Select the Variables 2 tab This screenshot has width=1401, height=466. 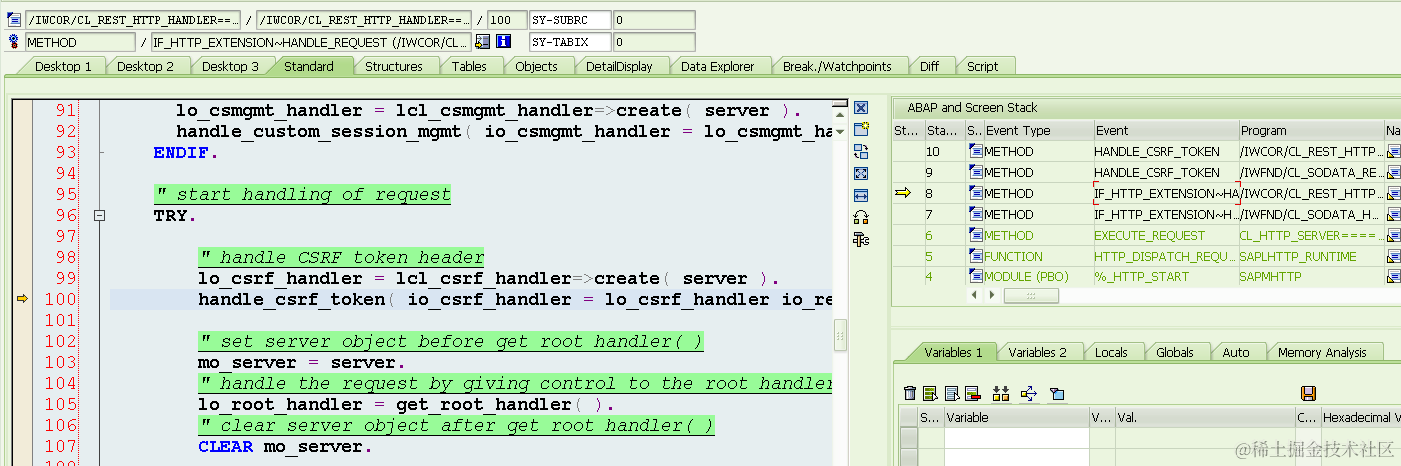coord(1037,352)
